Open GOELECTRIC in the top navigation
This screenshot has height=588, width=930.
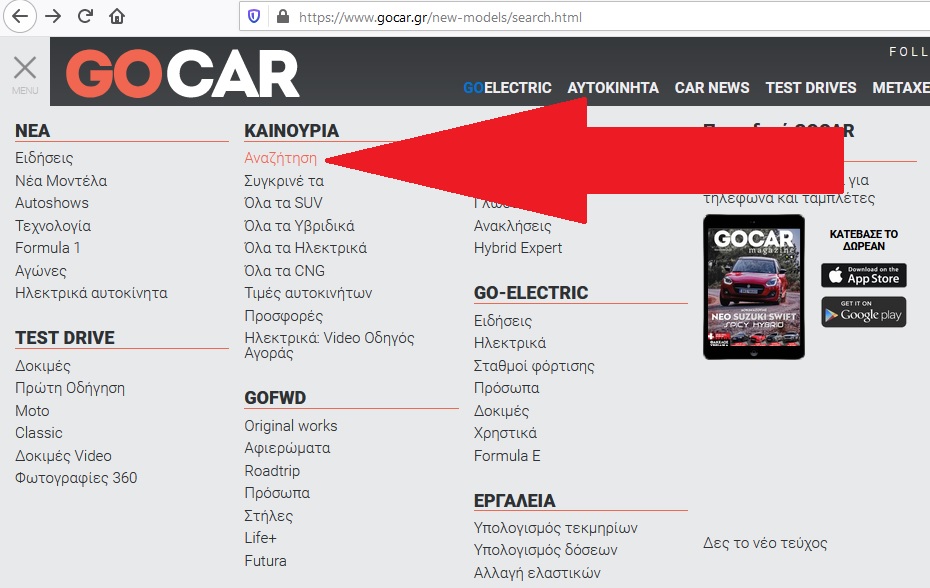point(507,88)
